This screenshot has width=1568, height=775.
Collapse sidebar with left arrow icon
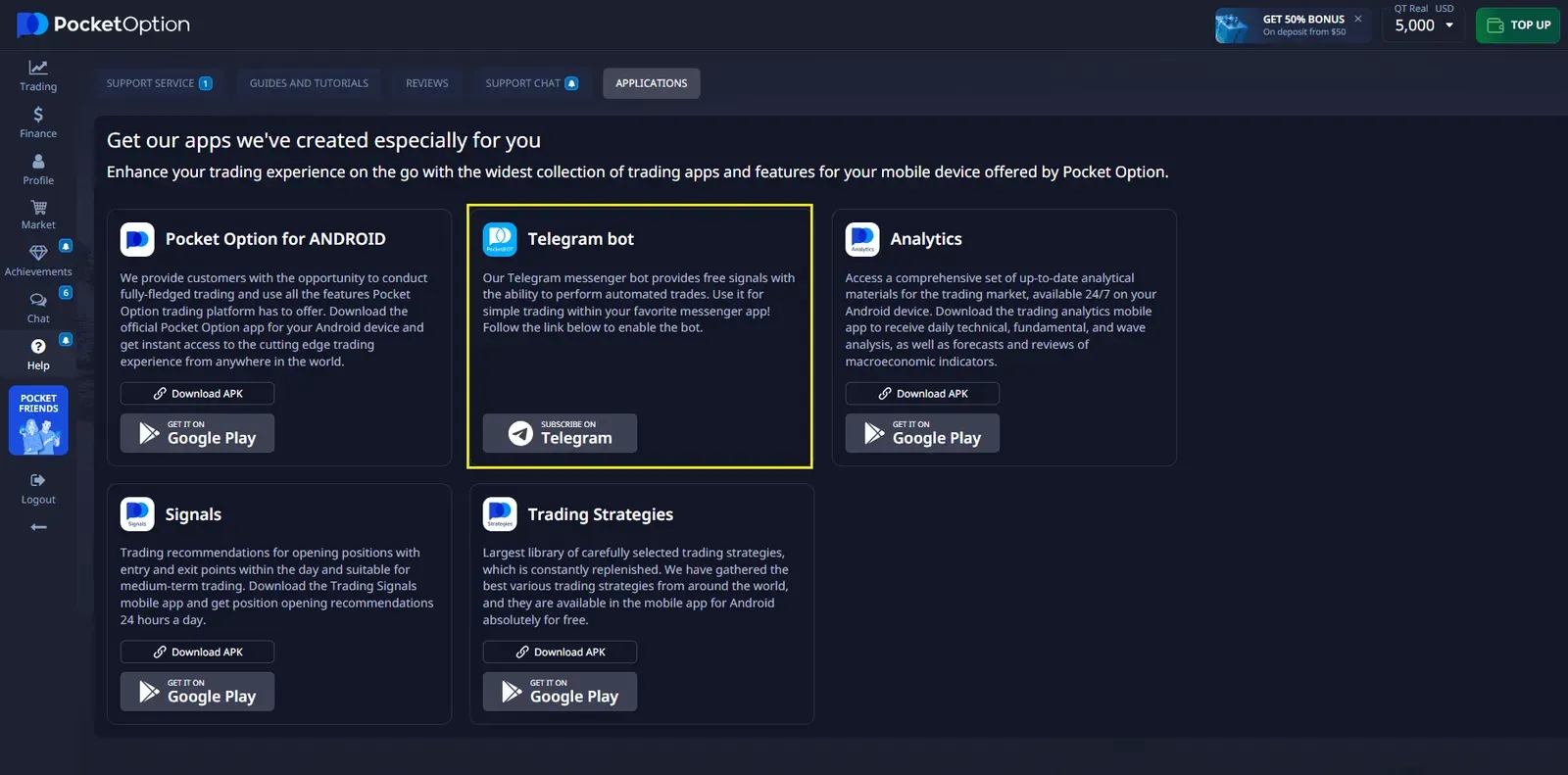(38, 527)
